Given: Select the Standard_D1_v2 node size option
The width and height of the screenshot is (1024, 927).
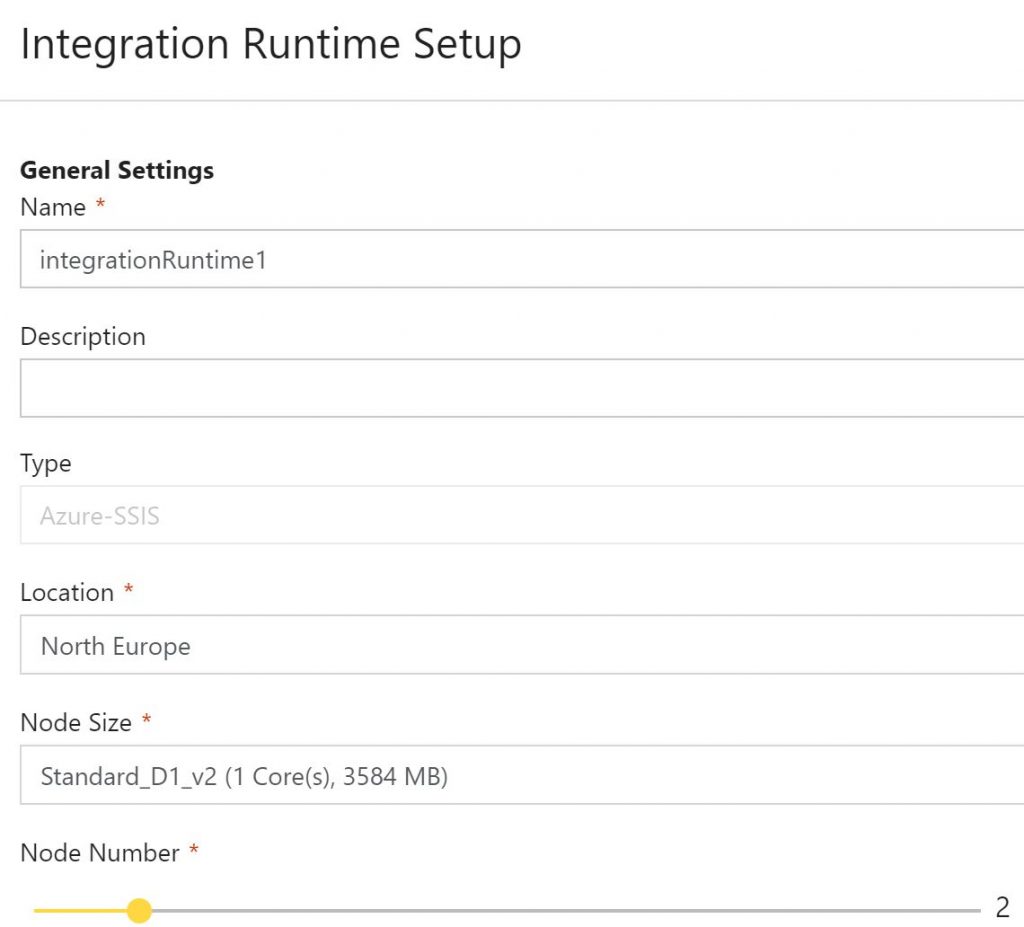Looking at the screenshot, I should tap(243, 776).
